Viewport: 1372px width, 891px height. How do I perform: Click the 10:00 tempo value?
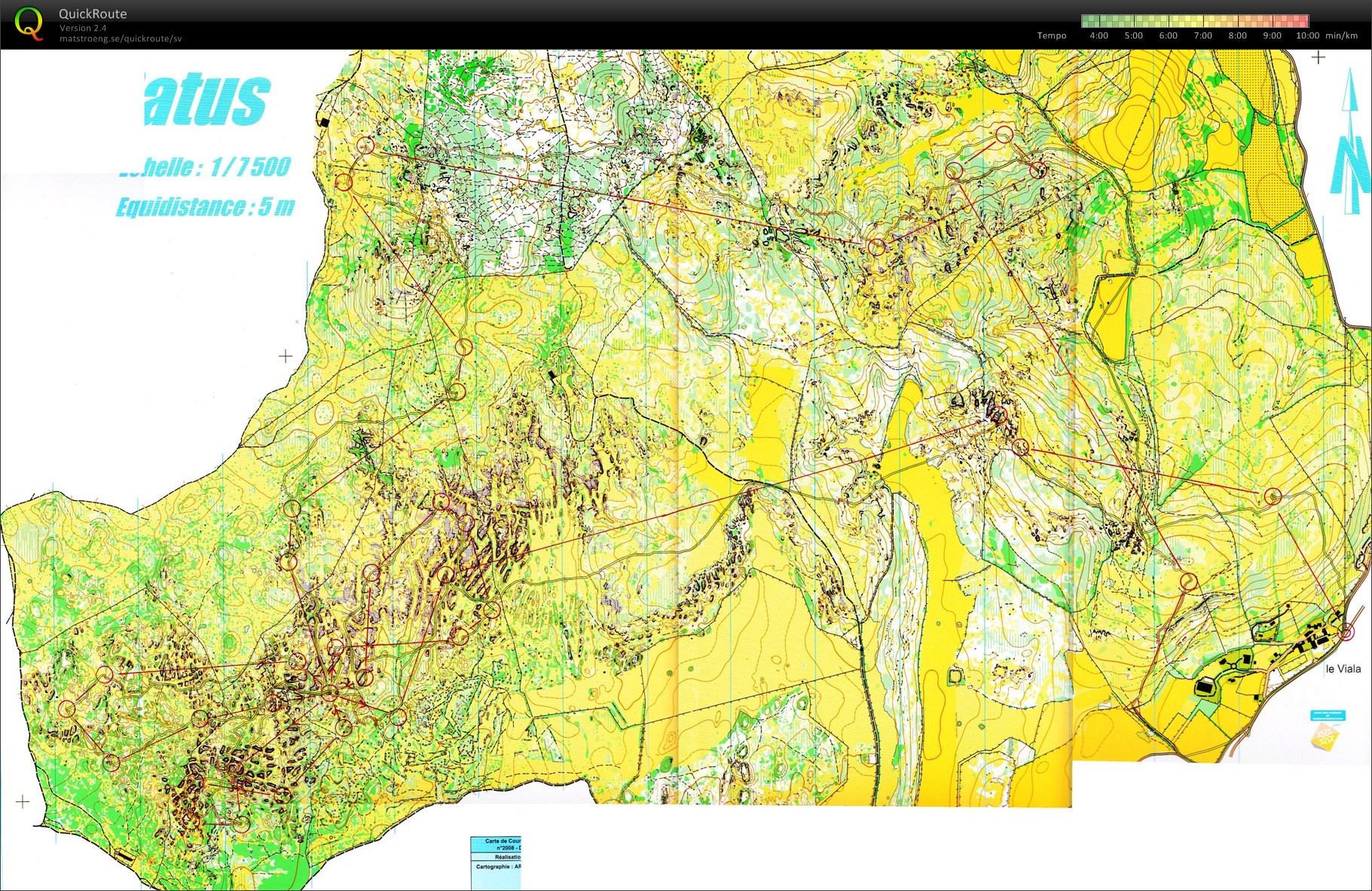1307,35
